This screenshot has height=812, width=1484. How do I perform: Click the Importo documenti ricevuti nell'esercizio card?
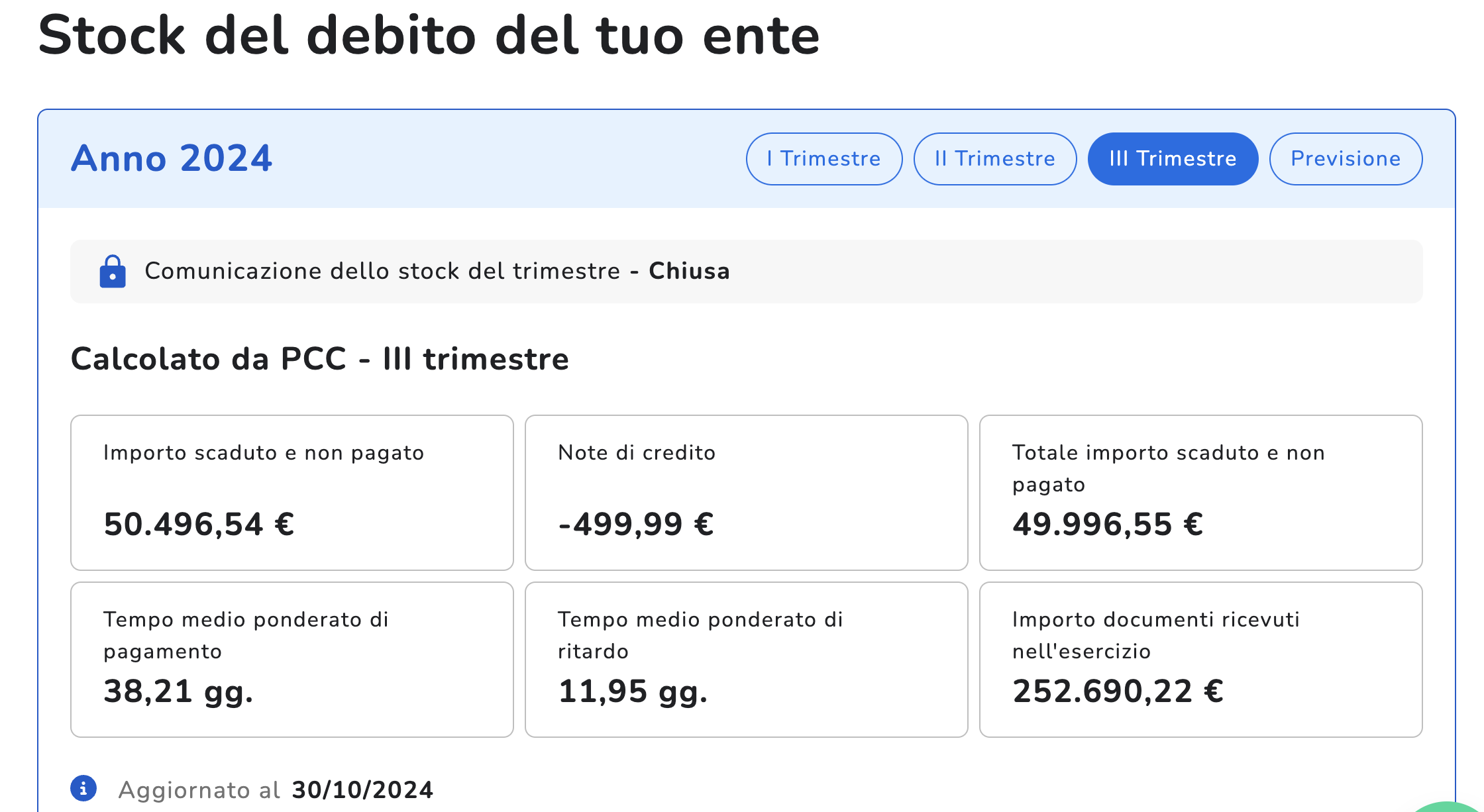tap(1200, 659)
